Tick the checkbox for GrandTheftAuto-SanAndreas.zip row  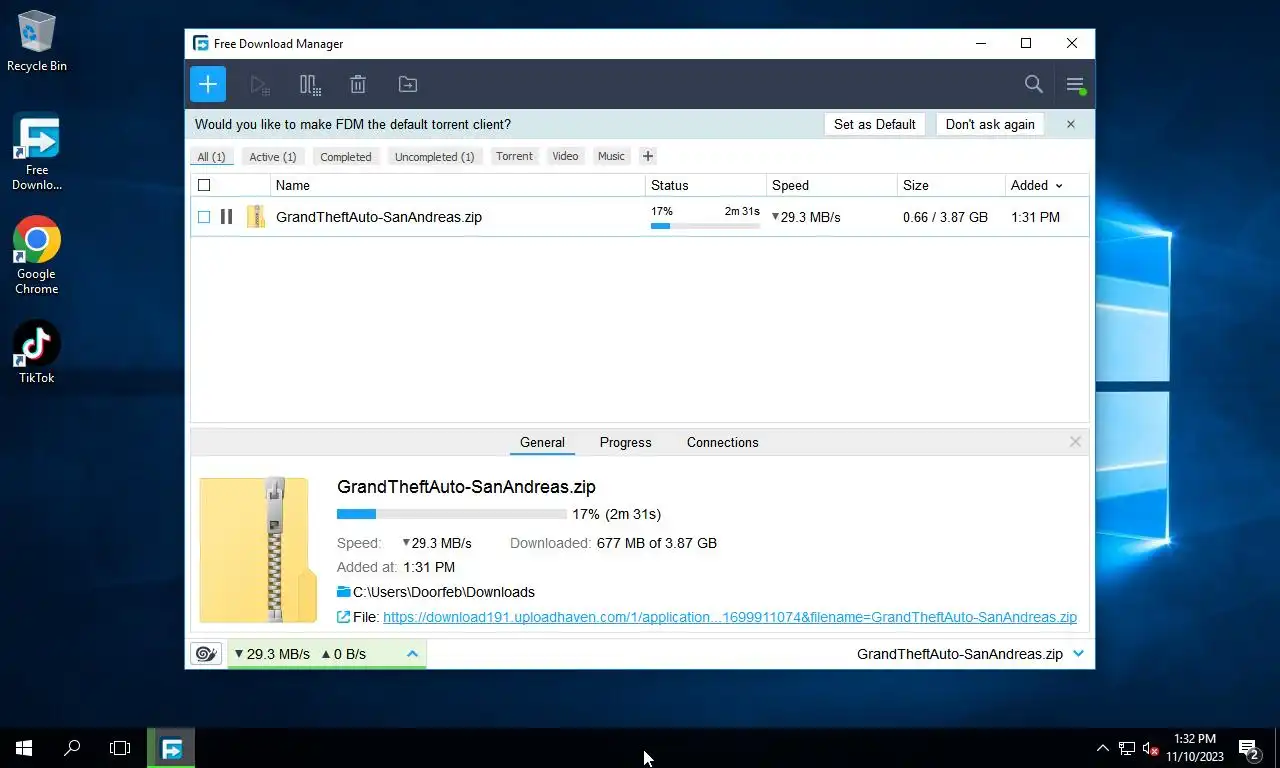click(204, 217)
